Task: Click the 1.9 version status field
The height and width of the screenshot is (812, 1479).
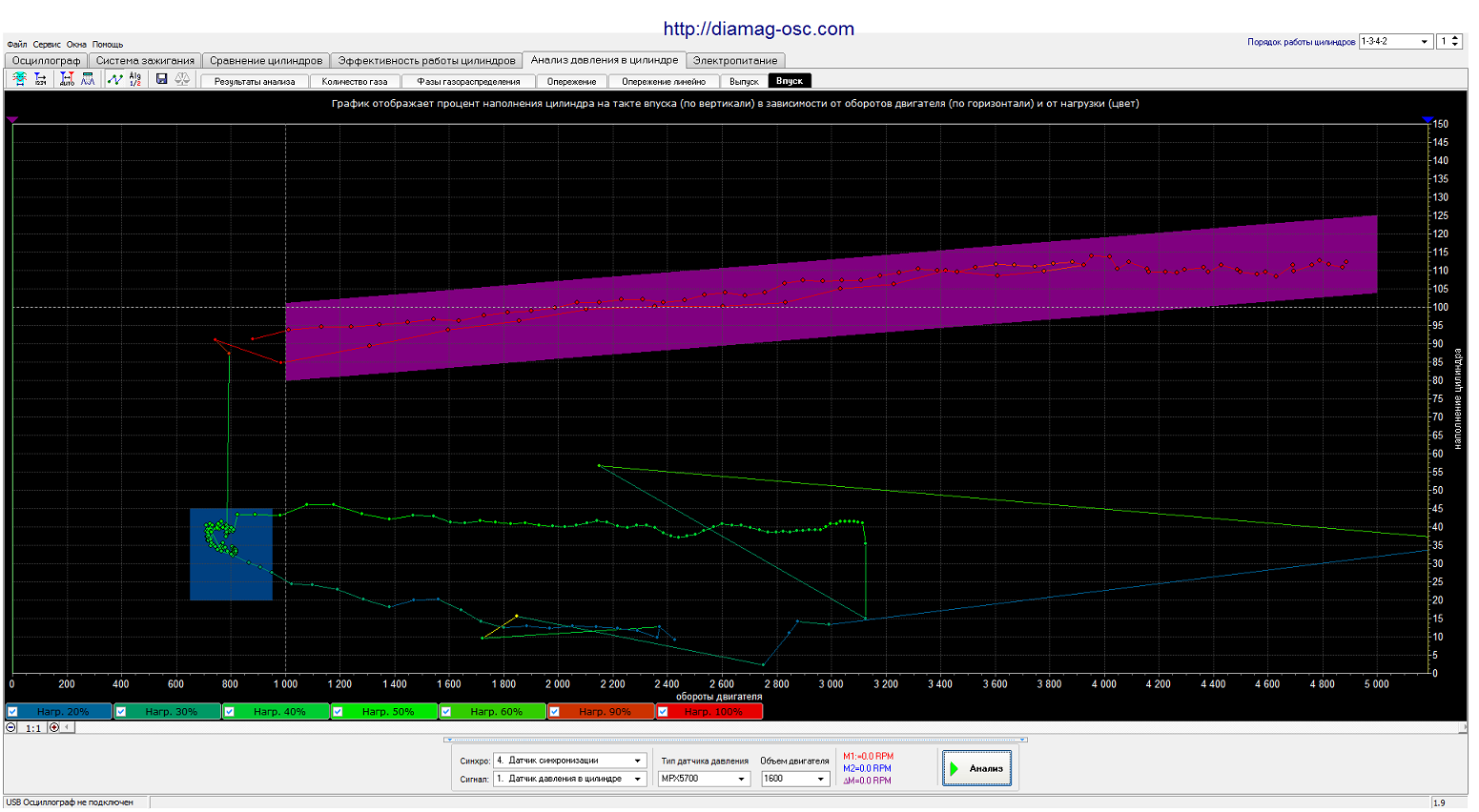Action: click(1448, 802)
